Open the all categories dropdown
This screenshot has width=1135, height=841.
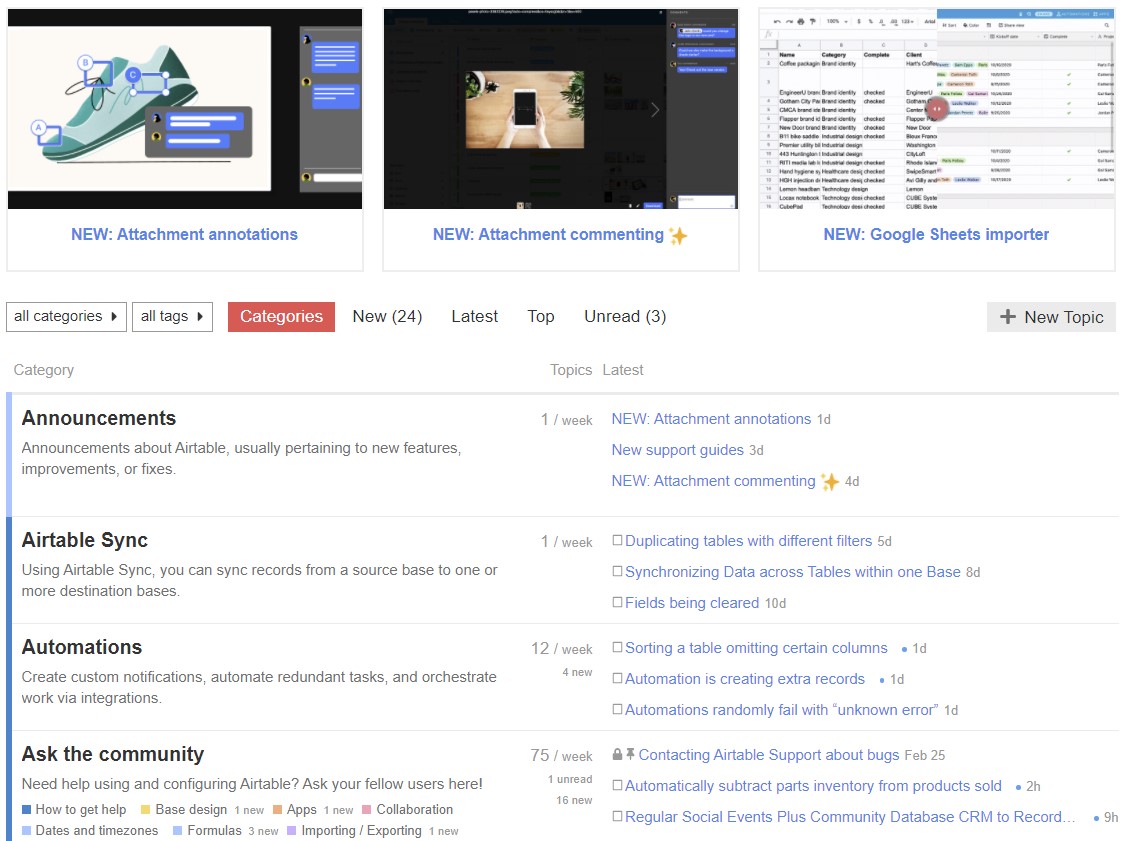coord(67,317)
